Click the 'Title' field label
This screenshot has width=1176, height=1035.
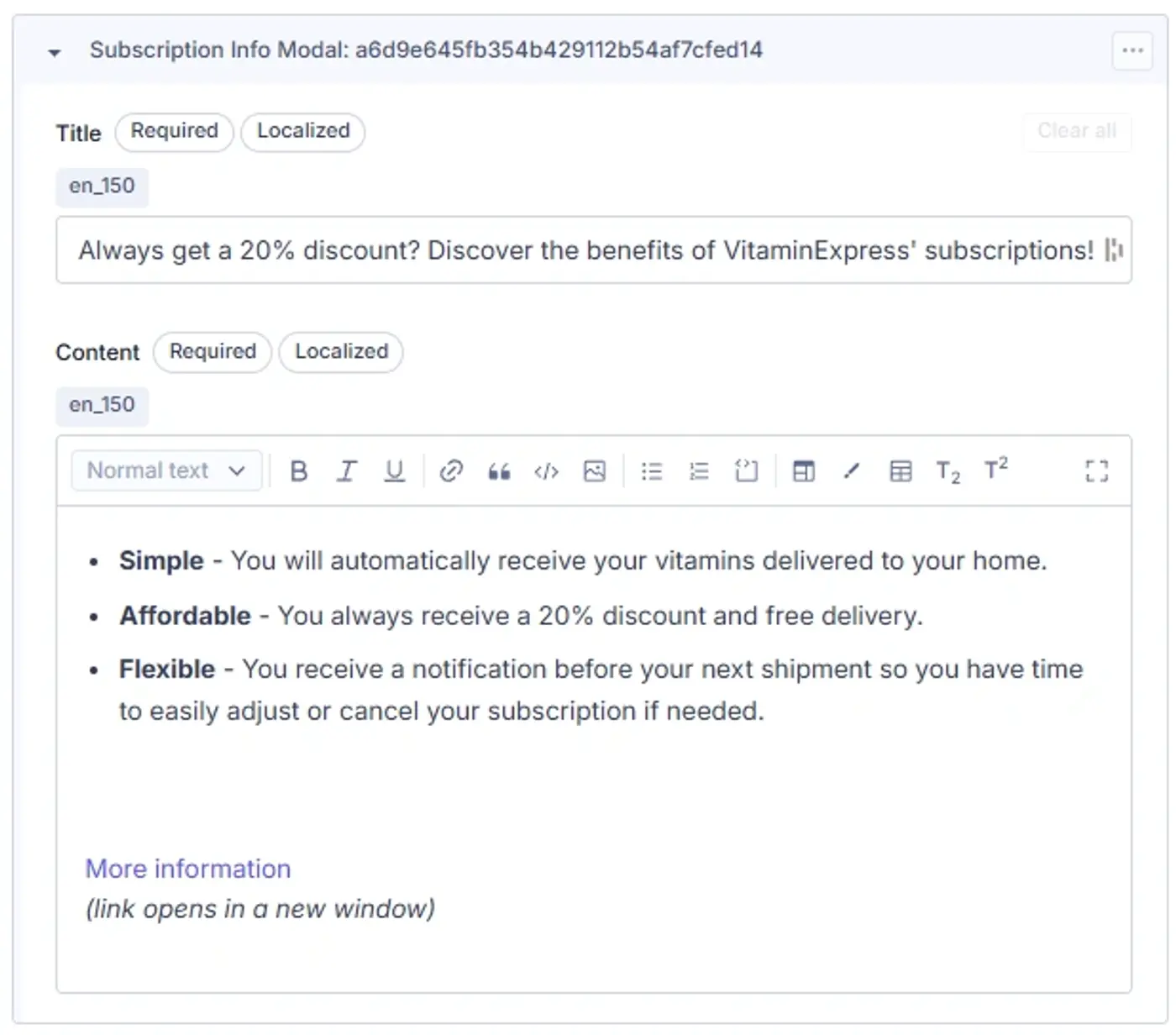point(78,134)
